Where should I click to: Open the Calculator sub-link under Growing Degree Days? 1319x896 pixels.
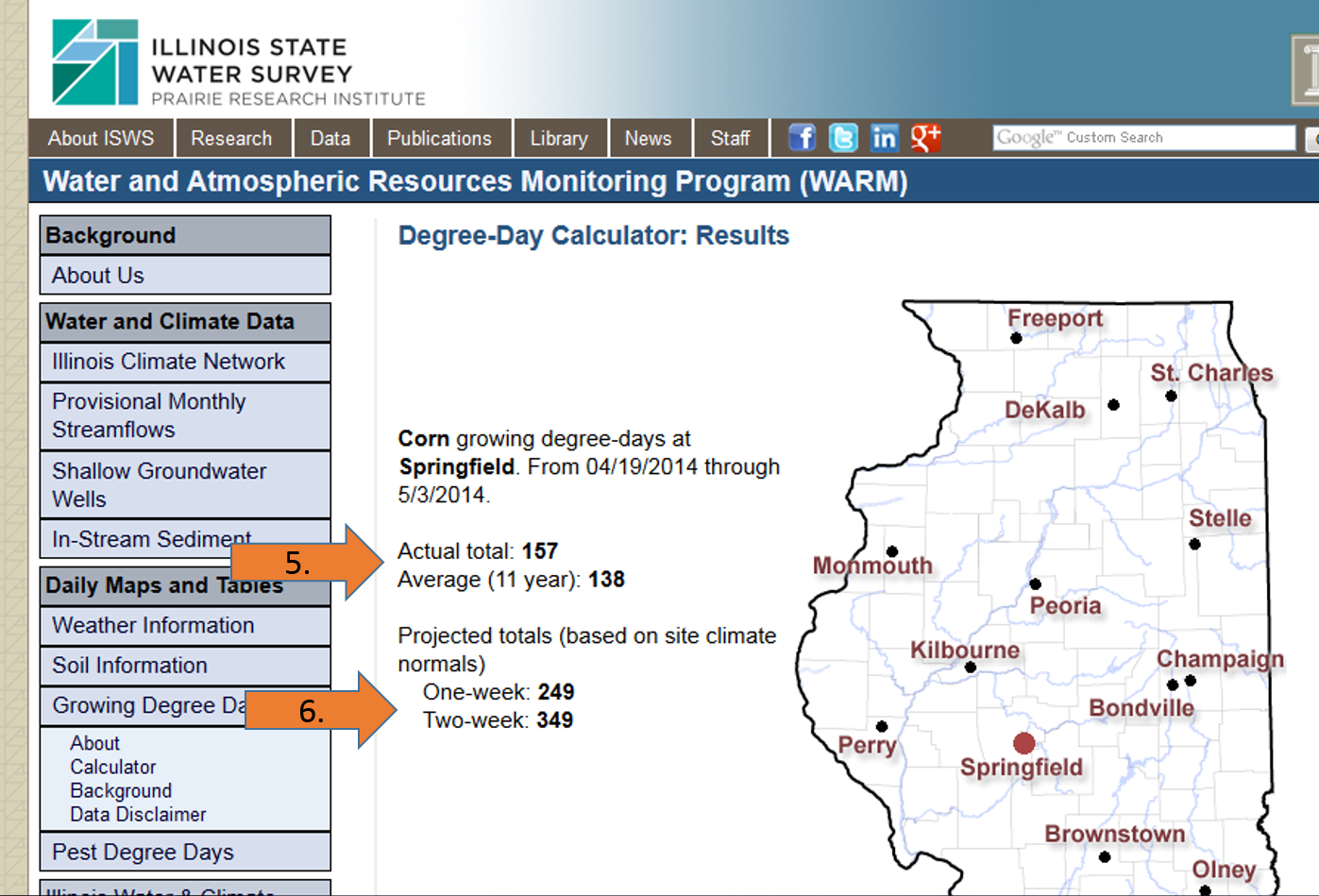(x=112, y=767)
